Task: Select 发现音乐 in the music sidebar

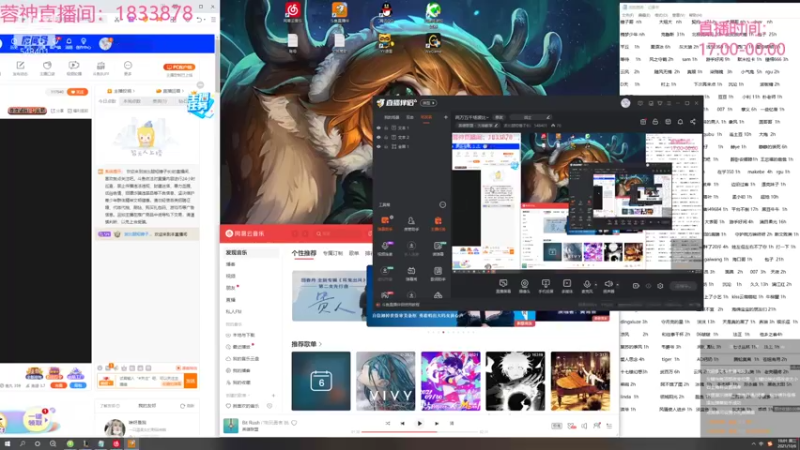Action: (x=251, y=253)
